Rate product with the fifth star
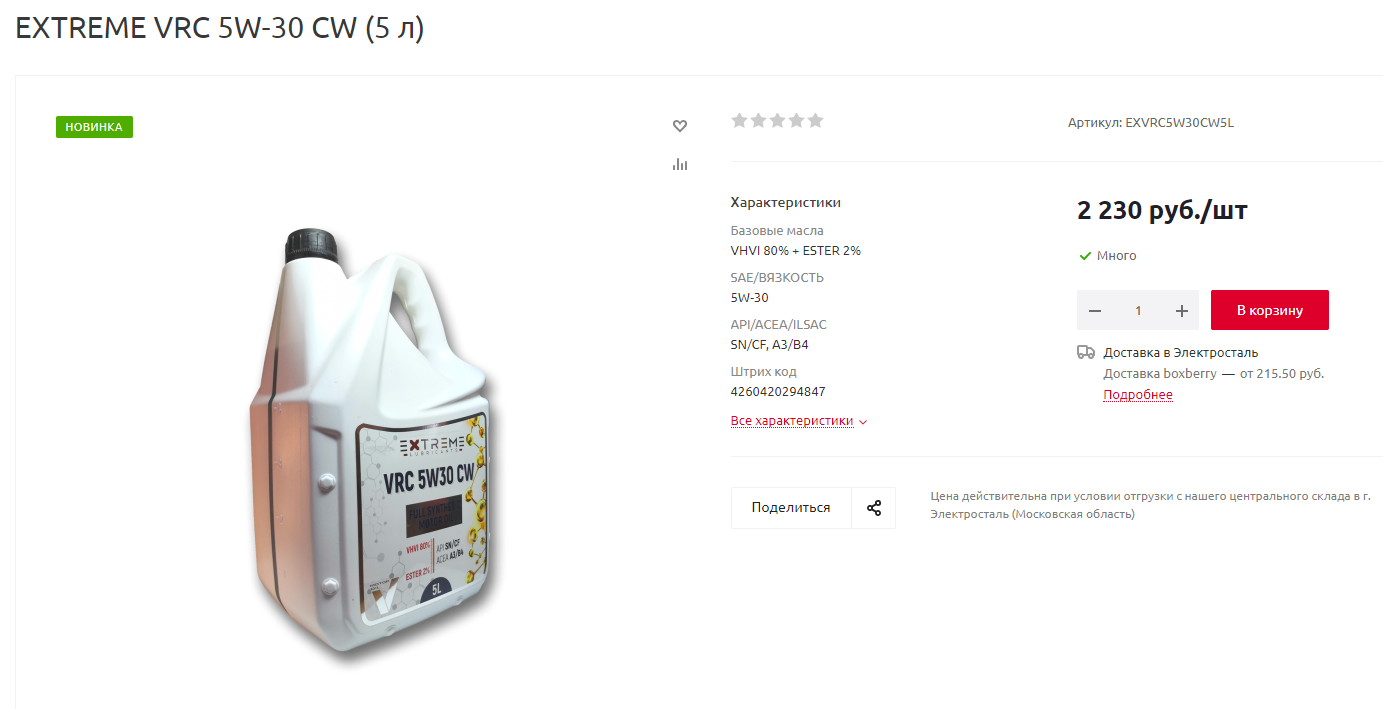The width and height of the screenshot is (1383, 709). point(816,121)
